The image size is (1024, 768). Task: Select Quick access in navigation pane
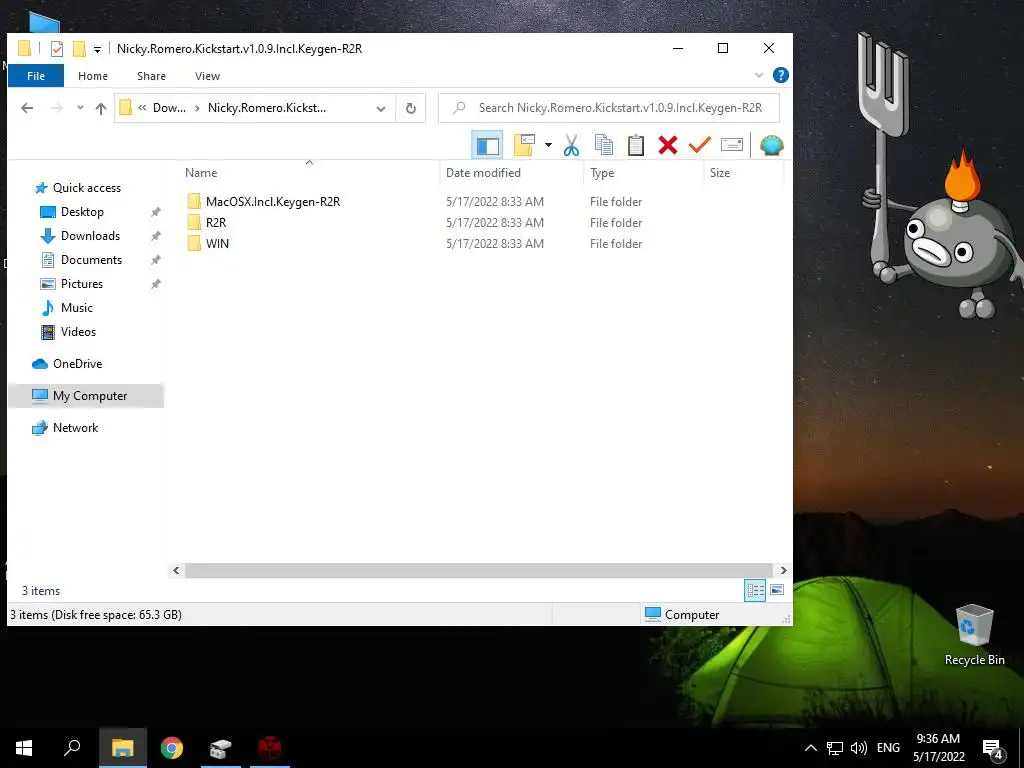click(86, 188)
